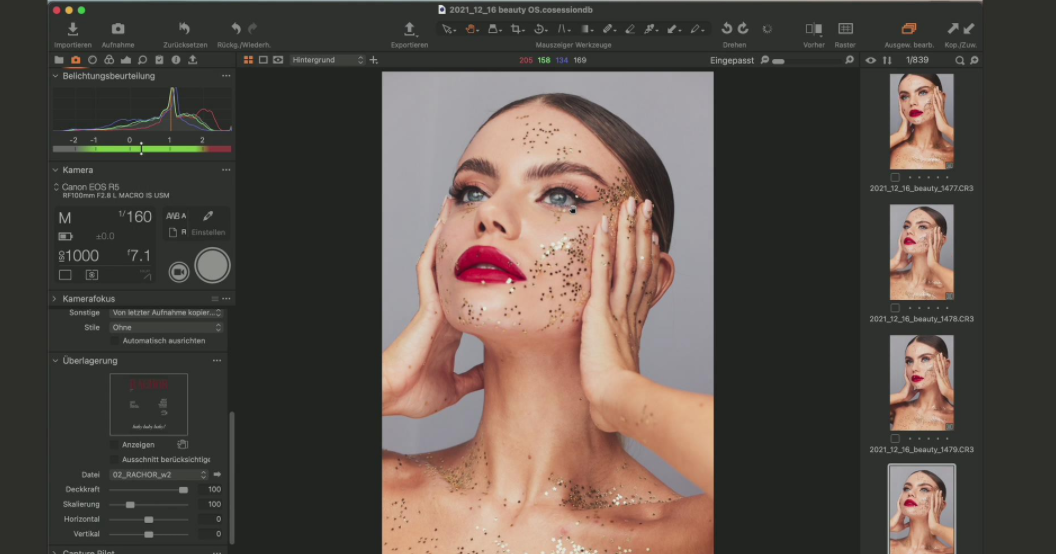This screenshot has width=1056, height=554.
Task: Open Überlagerung panel three-dot menu
Action: pos(217,360)
